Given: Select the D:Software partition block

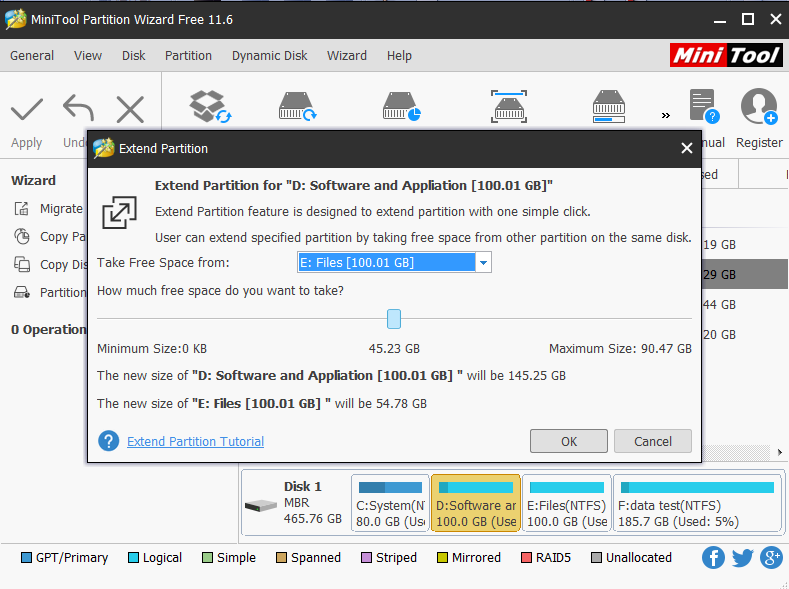Looking at the screenshot, I should (x=476, y=502).
